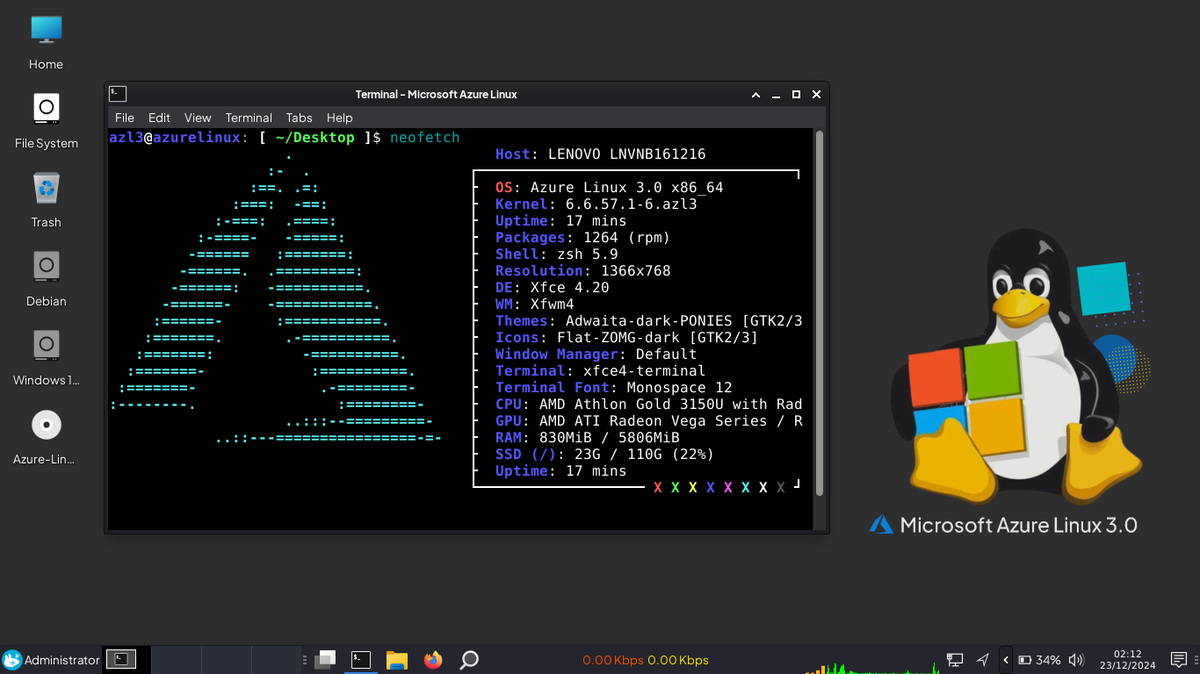The height and width of the screenshot is (674, 1200).
Task: Click the 'Shell: zsh 5.9' line
Action: (x=557, y=254)
